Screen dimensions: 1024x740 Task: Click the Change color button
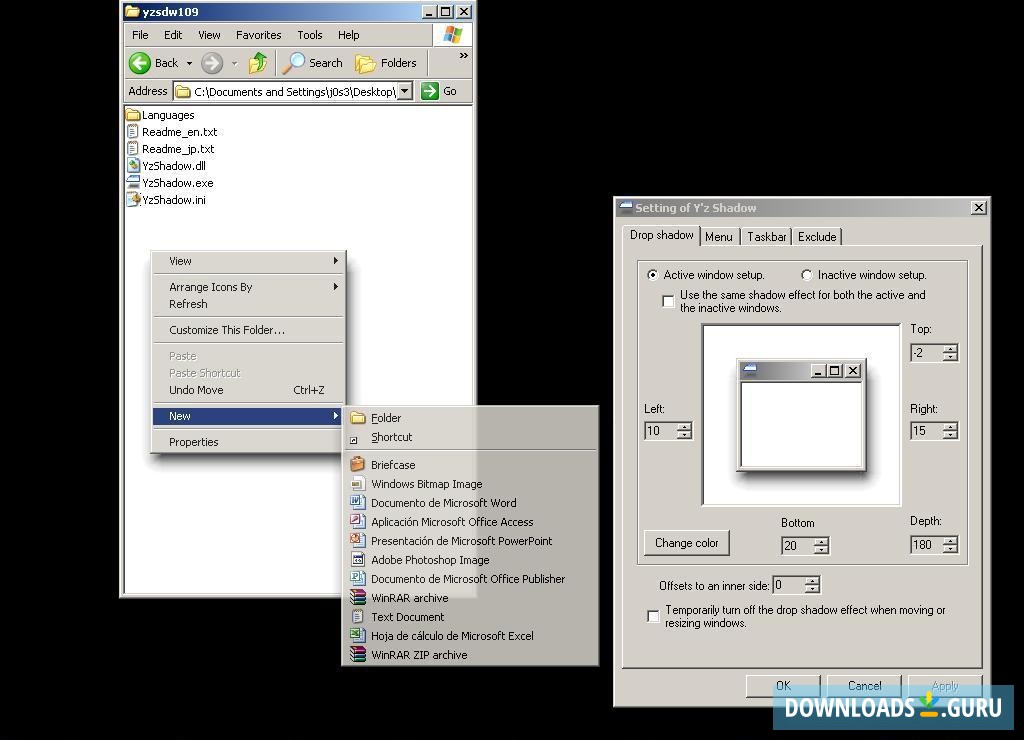[686, 542]
